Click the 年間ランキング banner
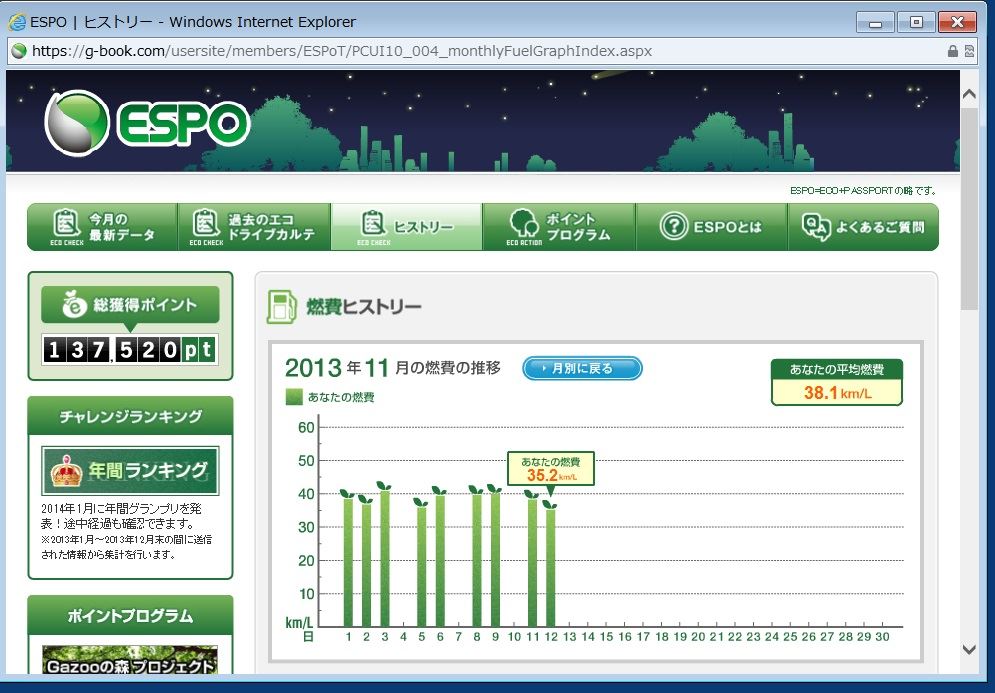995x693 pixels. 130,471
